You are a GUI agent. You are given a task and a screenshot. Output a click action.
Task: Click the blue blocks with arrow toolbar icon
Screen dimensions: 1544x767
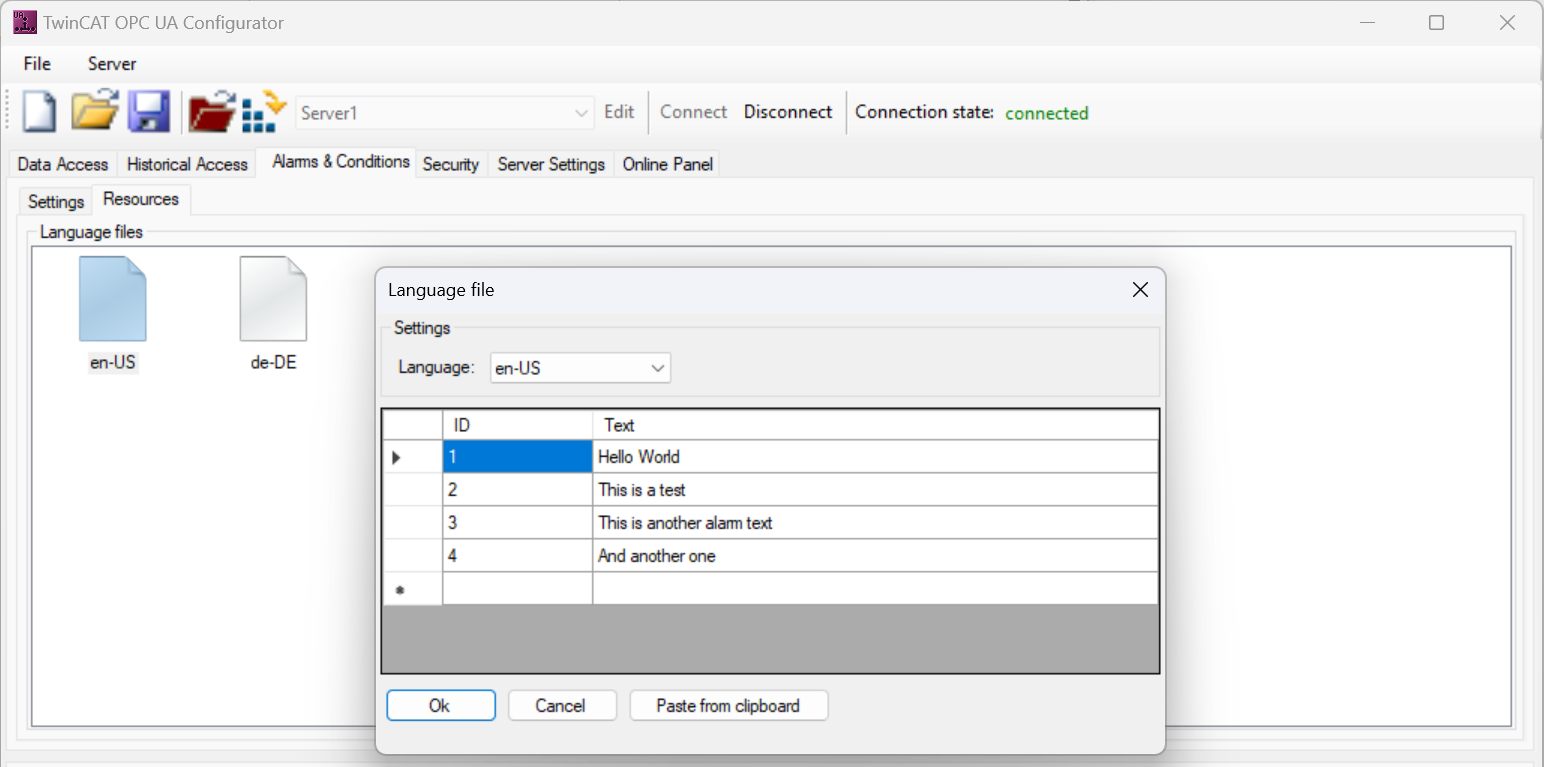tap(264, 111)
